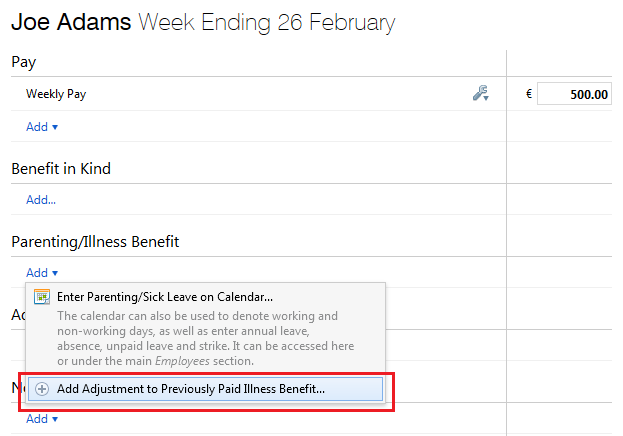The width and height of the screenshot is (623, 436).
Task: Click the calendar icon in the popup menu
Action: (42, 297)
